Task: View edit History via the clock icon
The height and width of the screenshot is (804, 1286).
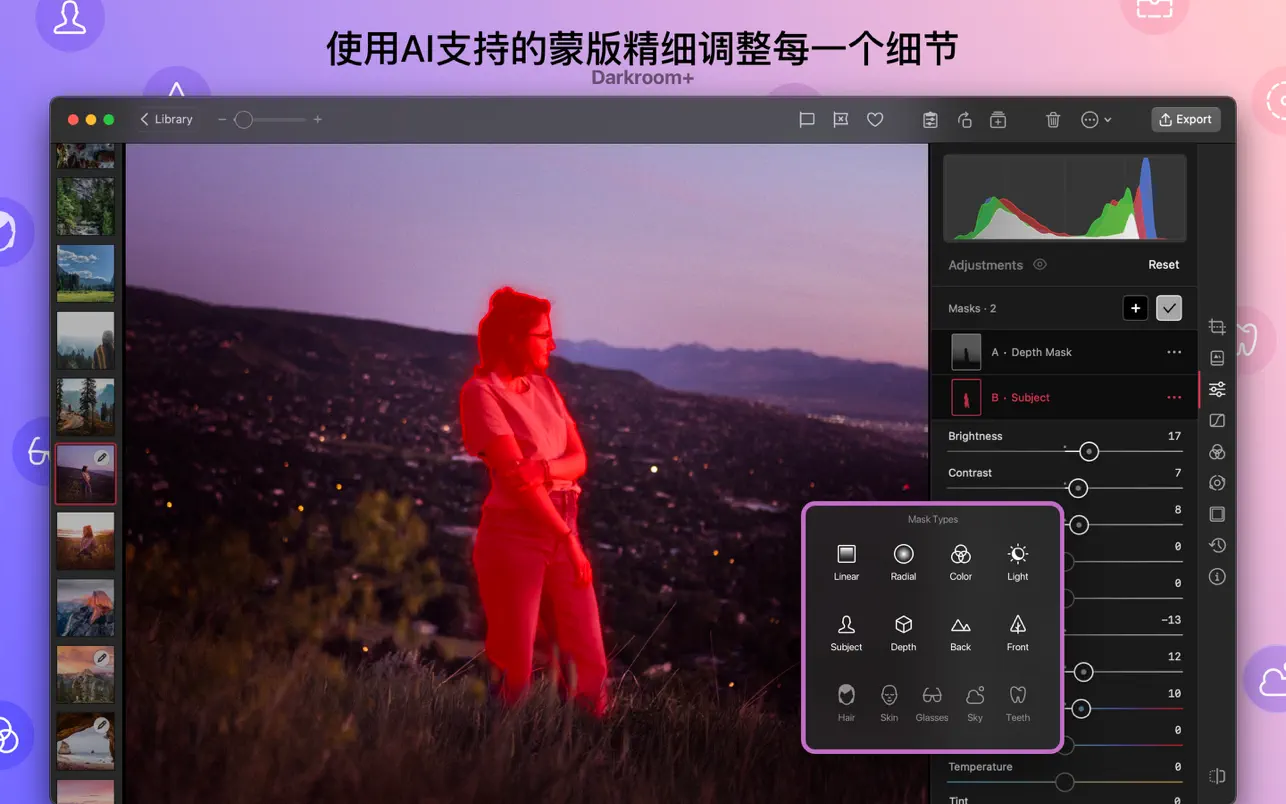Action: click(1216, 545)
